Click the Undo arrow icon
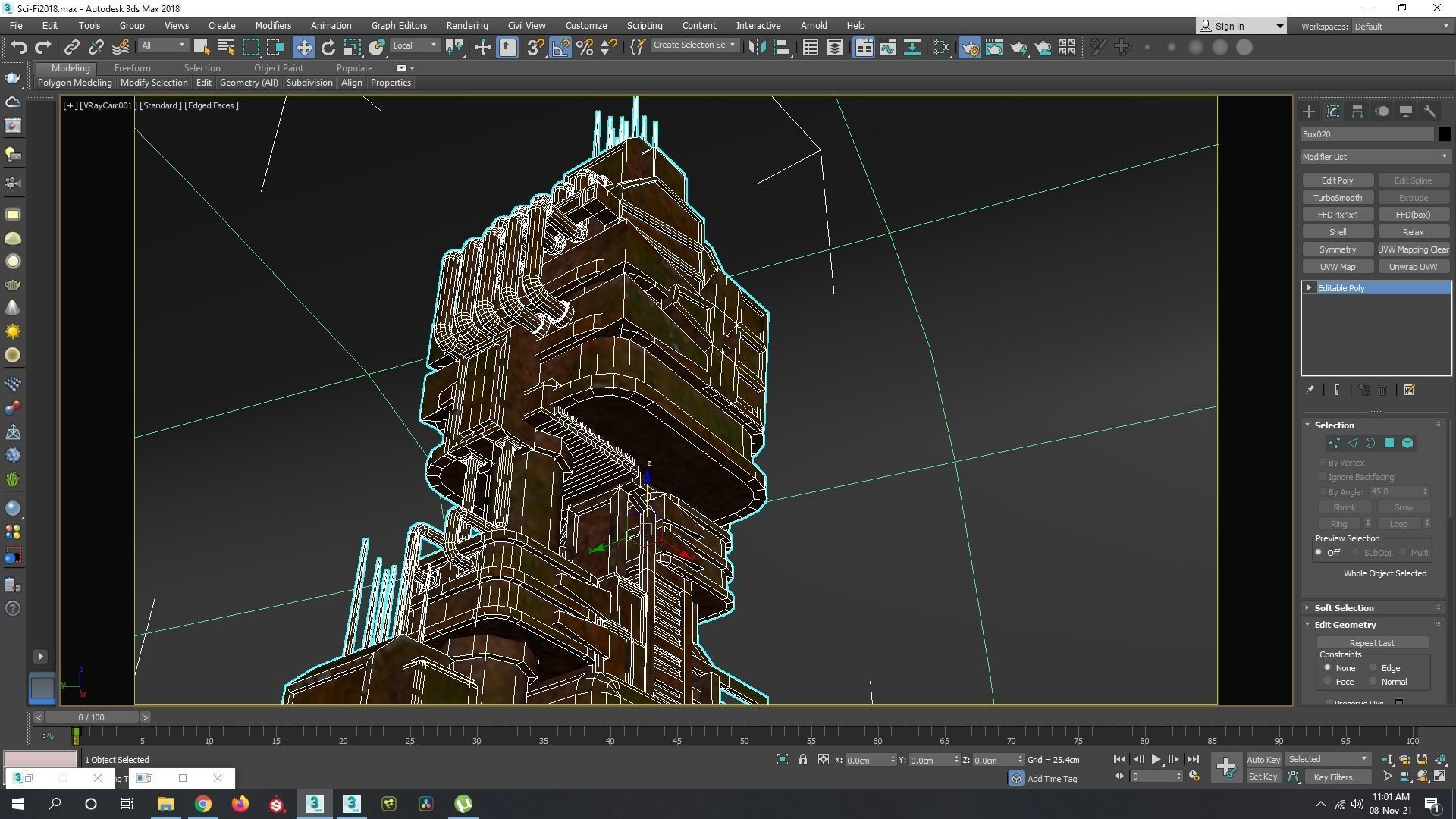 tap(18, 47)
